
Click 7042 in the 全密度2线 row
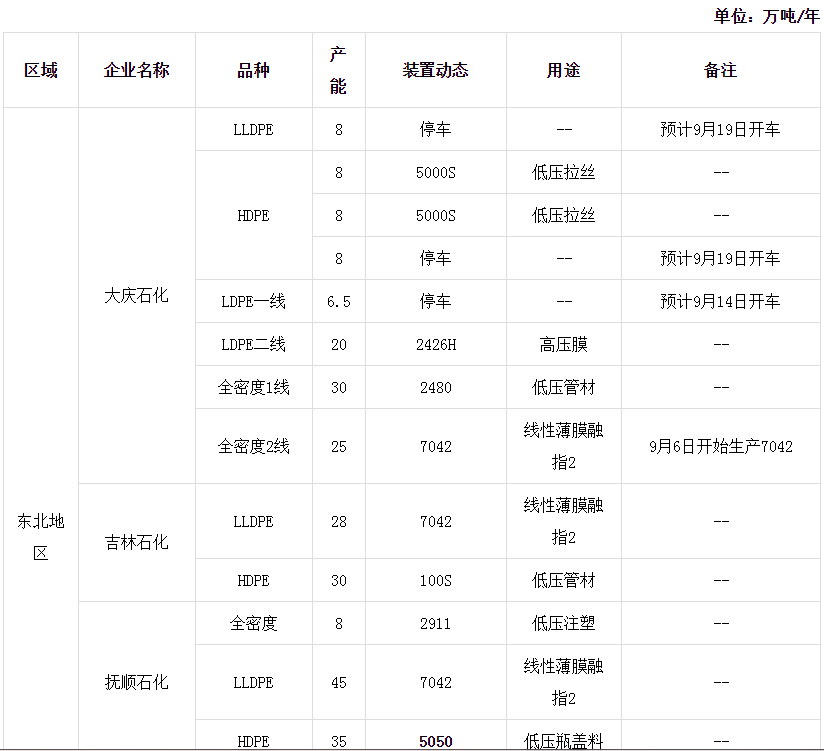[436, 447]
